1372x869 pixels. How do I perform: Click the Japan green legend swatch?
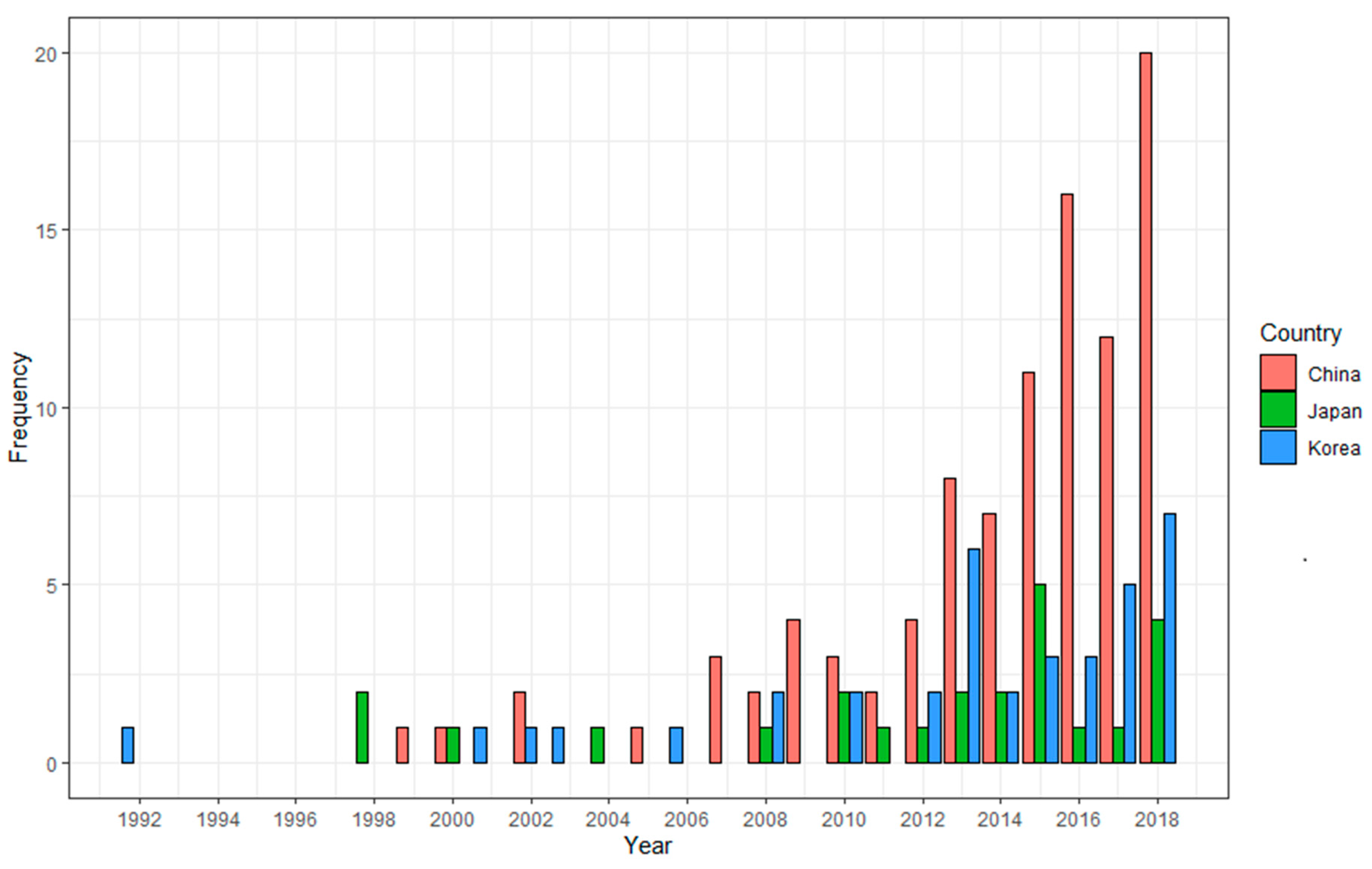(x=1278, y=410)
